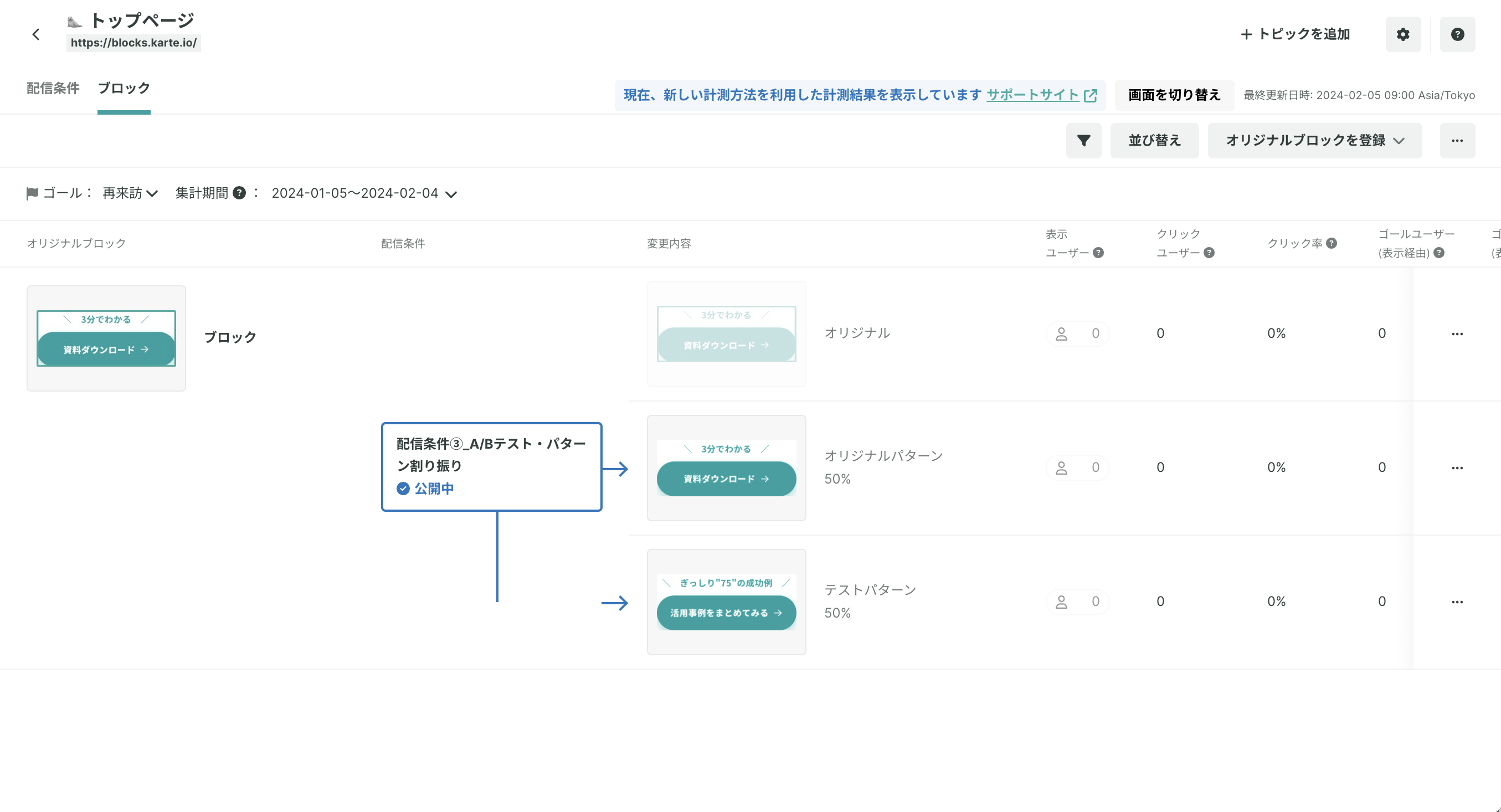Open settings gear in top bar
The height and width of the screenshot is (812, 1501).
pyautogui.click(x=1403, y=34)
